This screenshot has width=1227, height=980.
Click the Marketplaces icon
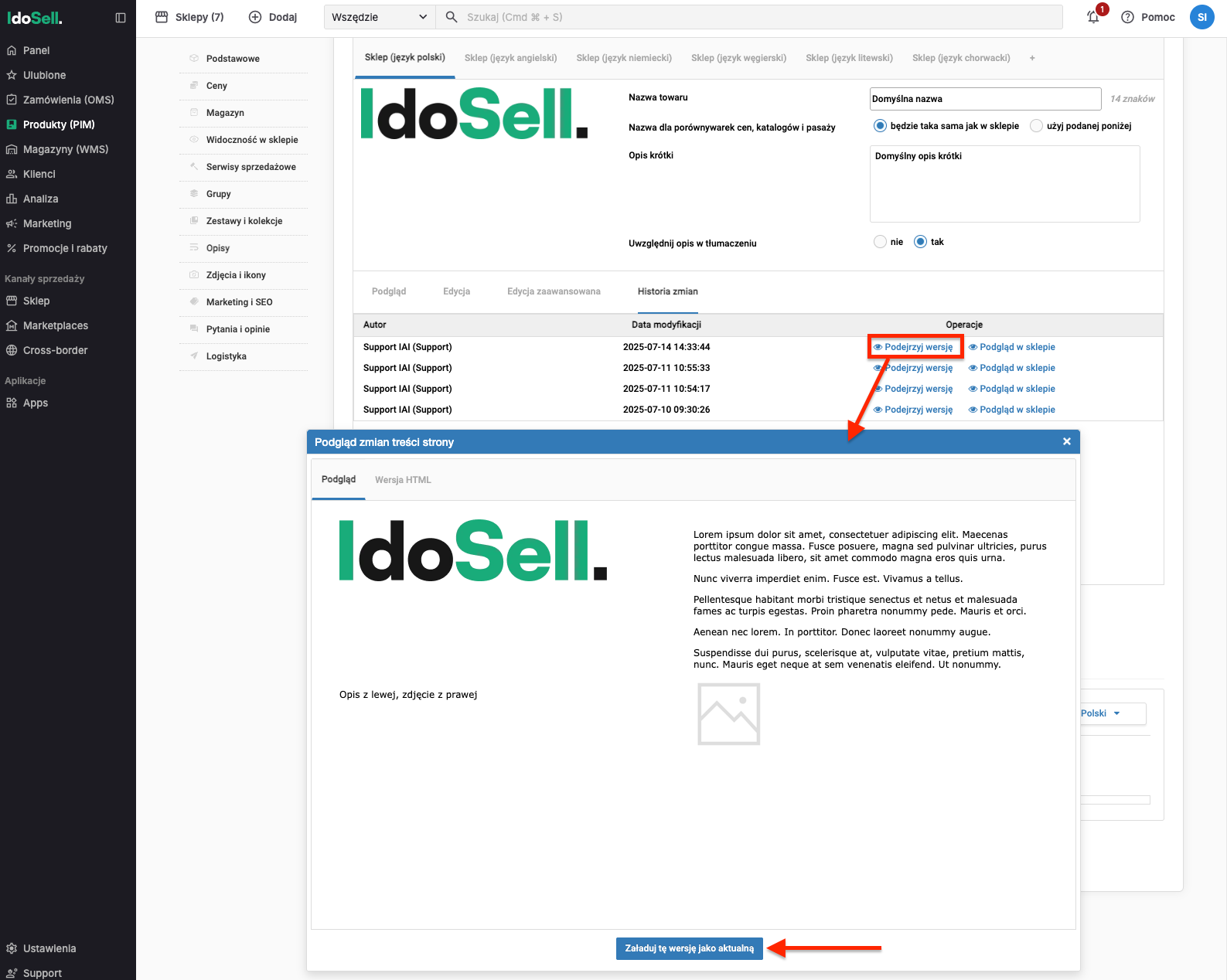coord(12,325)
